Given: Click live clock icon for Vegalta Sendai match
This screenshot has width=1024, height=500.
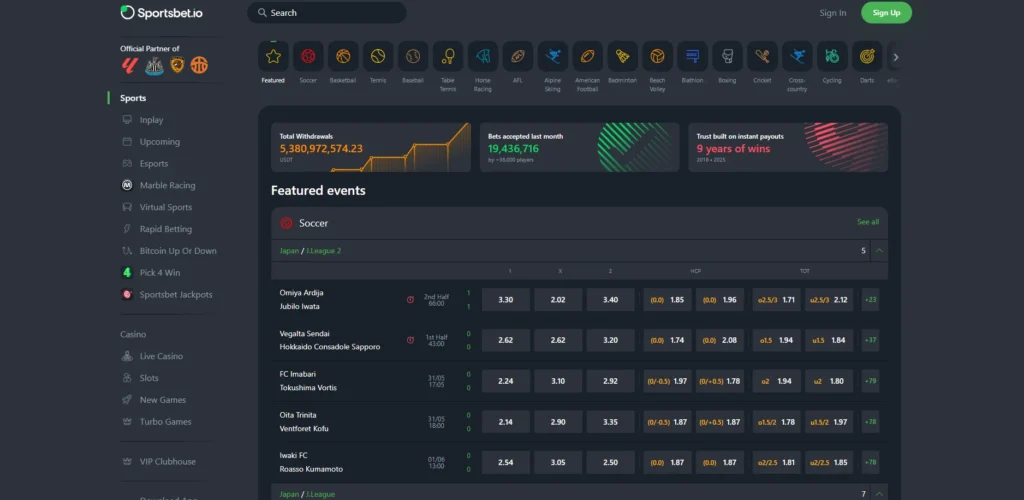Looking at the screenshot, I should [410, 340].
